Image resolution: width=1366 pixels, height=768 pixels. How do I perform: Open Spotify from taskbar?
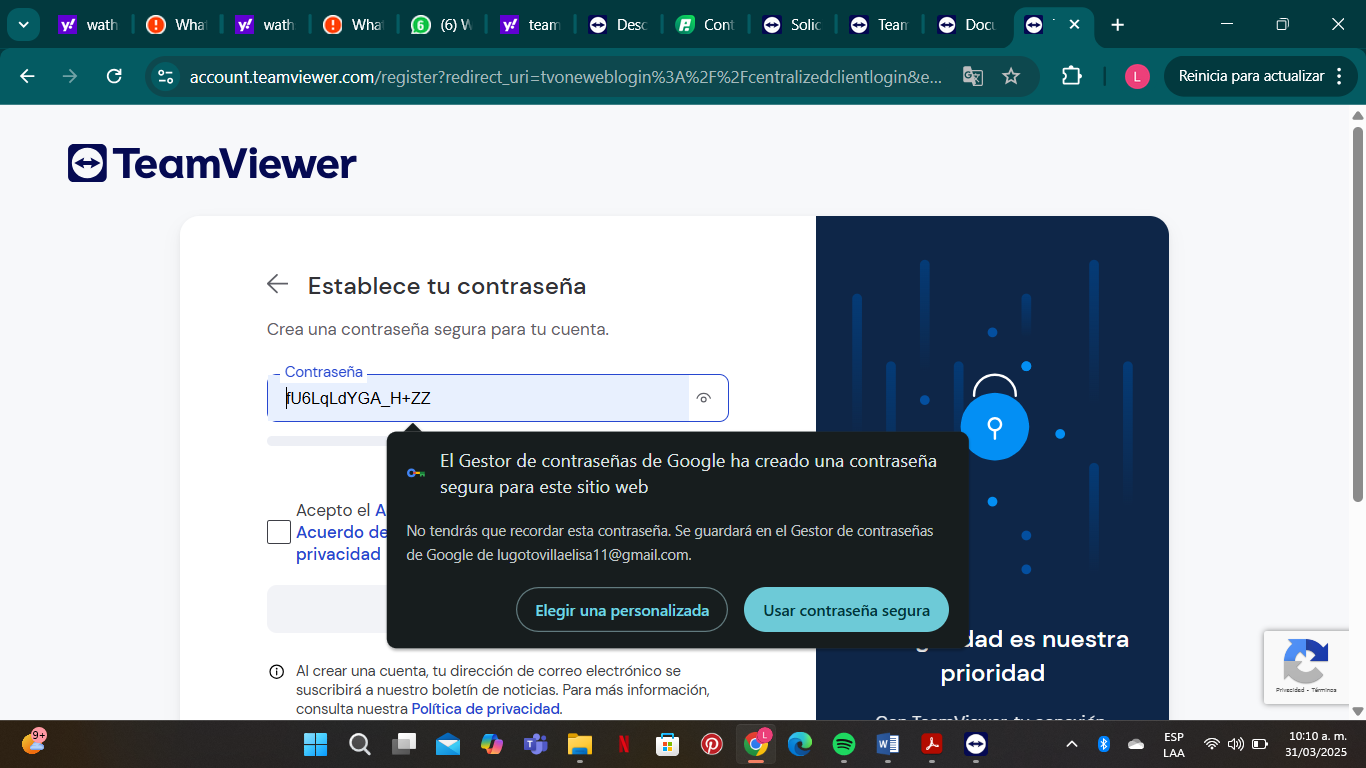(844, 744)
